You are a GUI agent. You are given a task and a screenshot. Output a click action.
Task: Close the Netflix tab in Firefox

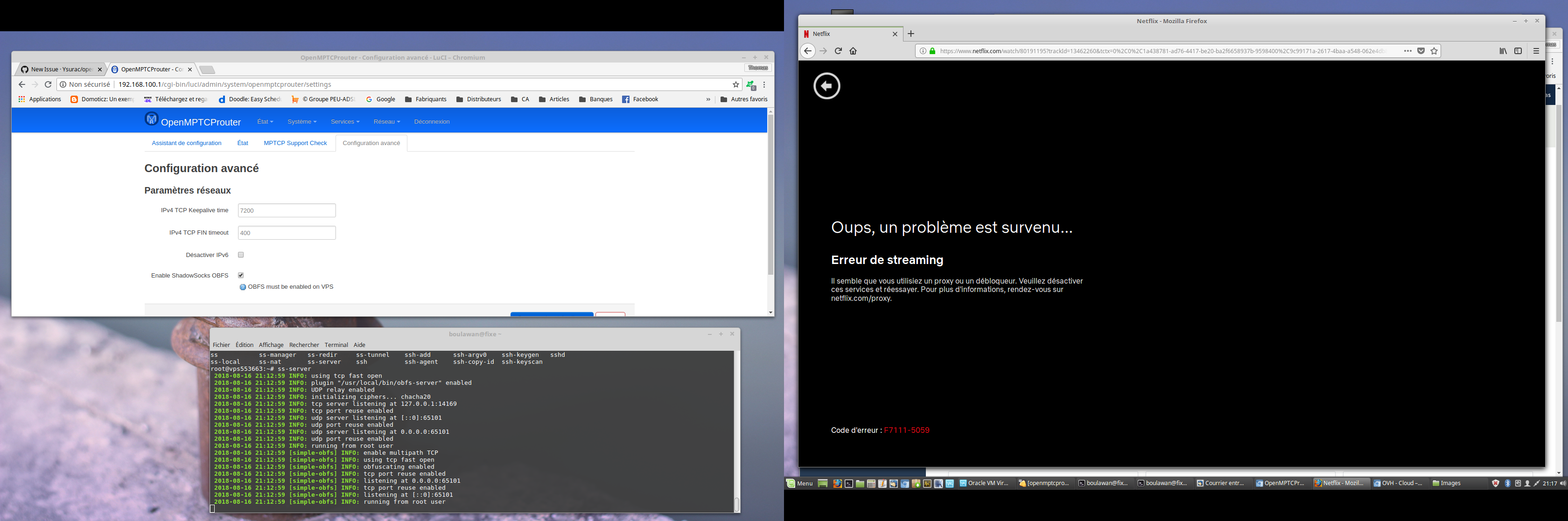895,34
